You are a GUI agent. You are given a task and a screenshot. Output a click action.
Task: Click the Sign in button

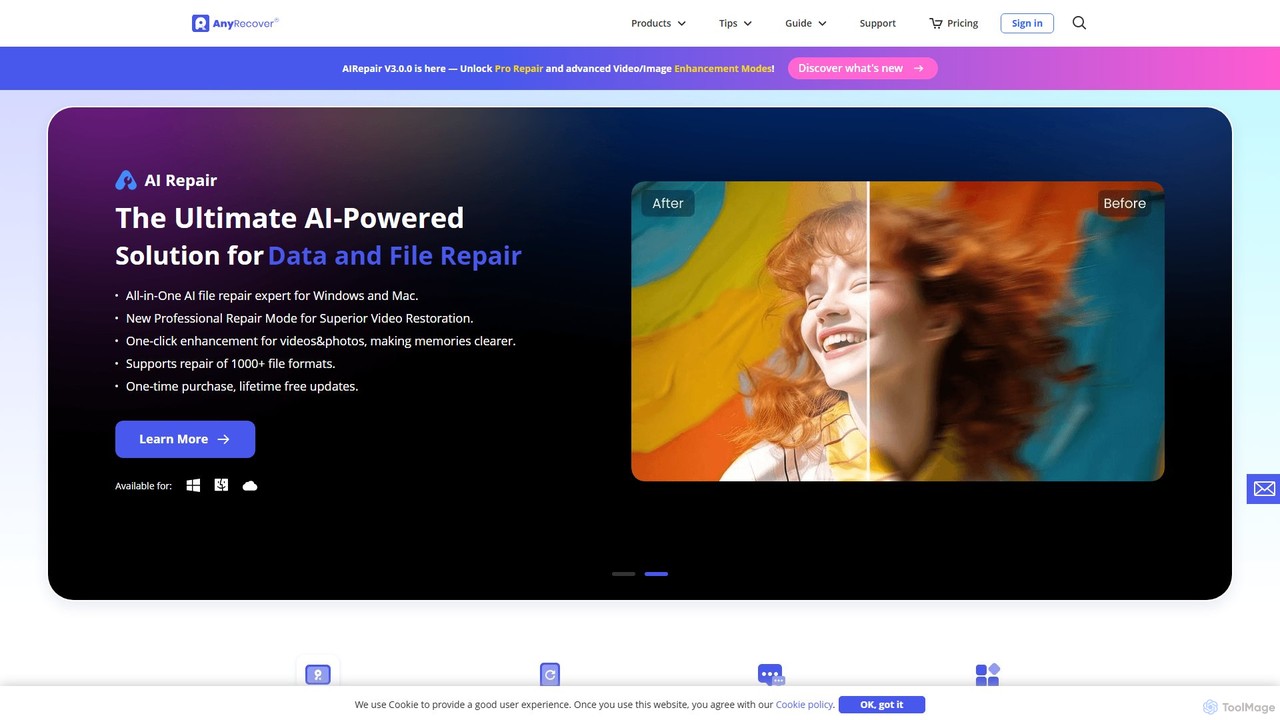[x=1027, y=23]
